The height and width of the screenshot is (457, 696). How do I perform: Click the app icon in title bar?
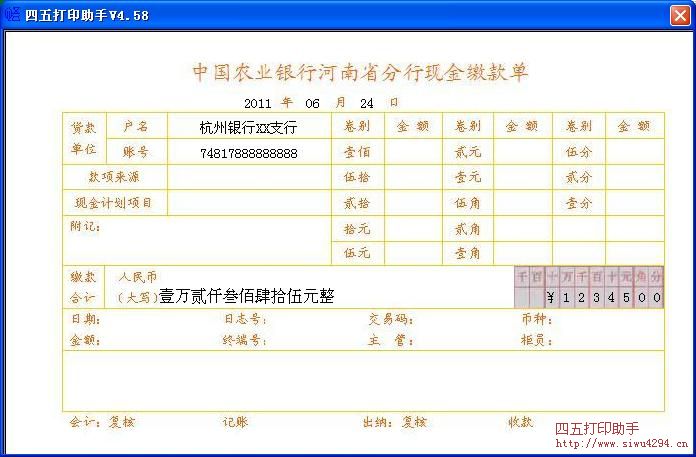(x=12, y=14)
